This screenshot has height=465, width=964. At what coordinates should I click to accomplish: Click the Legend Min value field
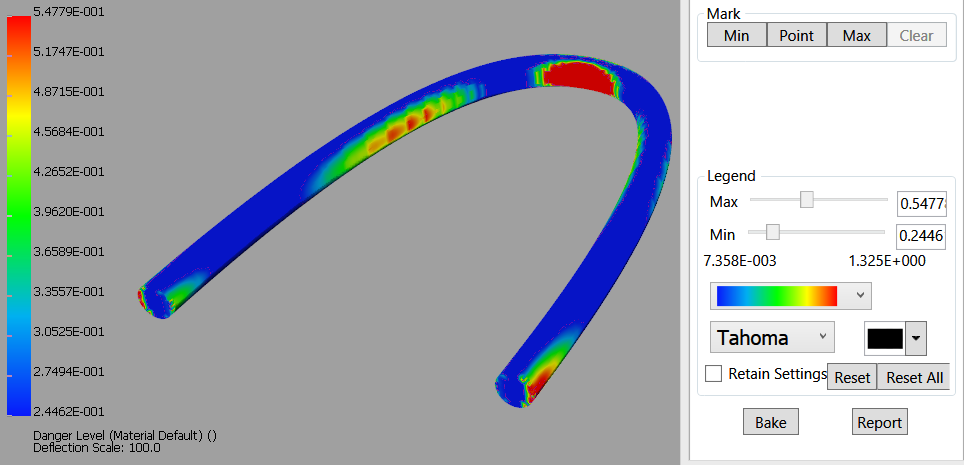click(x=922, y=236)
